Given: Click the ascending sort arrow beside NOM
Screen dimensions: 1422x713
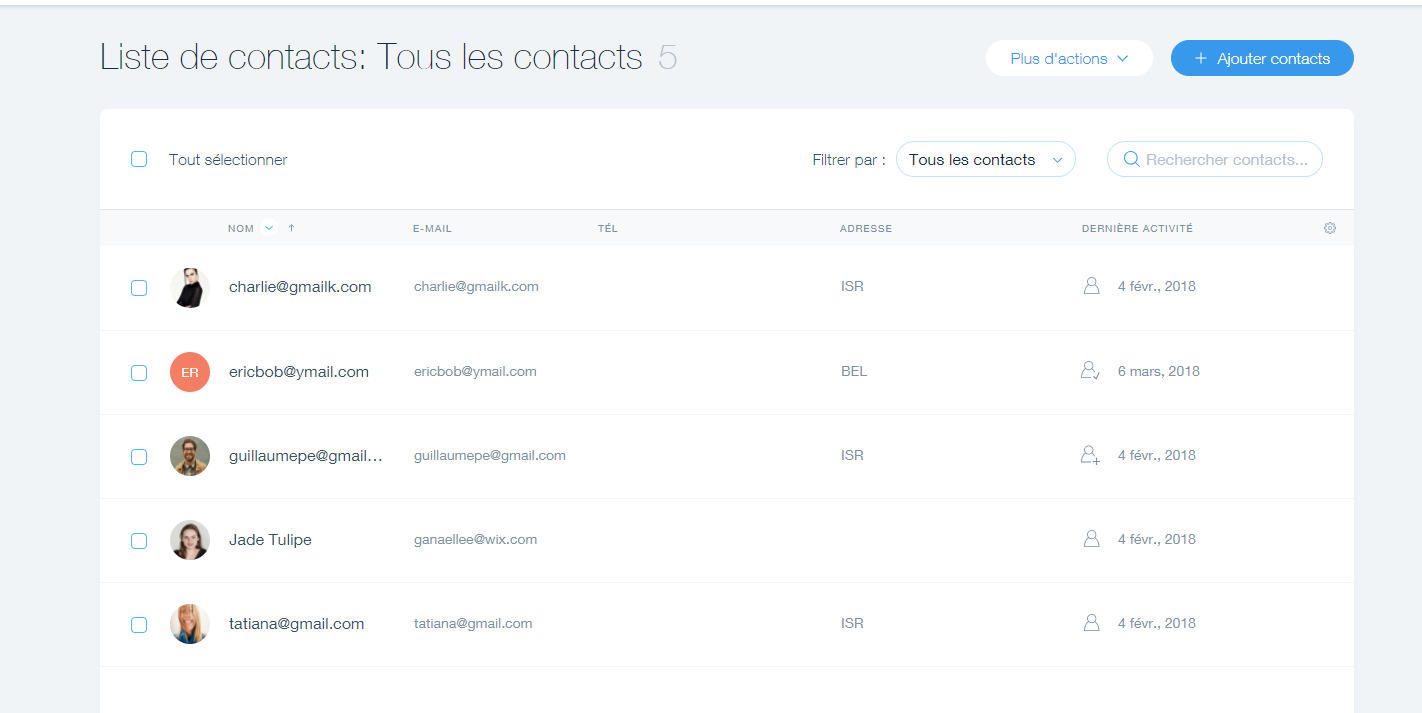Looking at the screenshot, I should click(x=290, y=228).
